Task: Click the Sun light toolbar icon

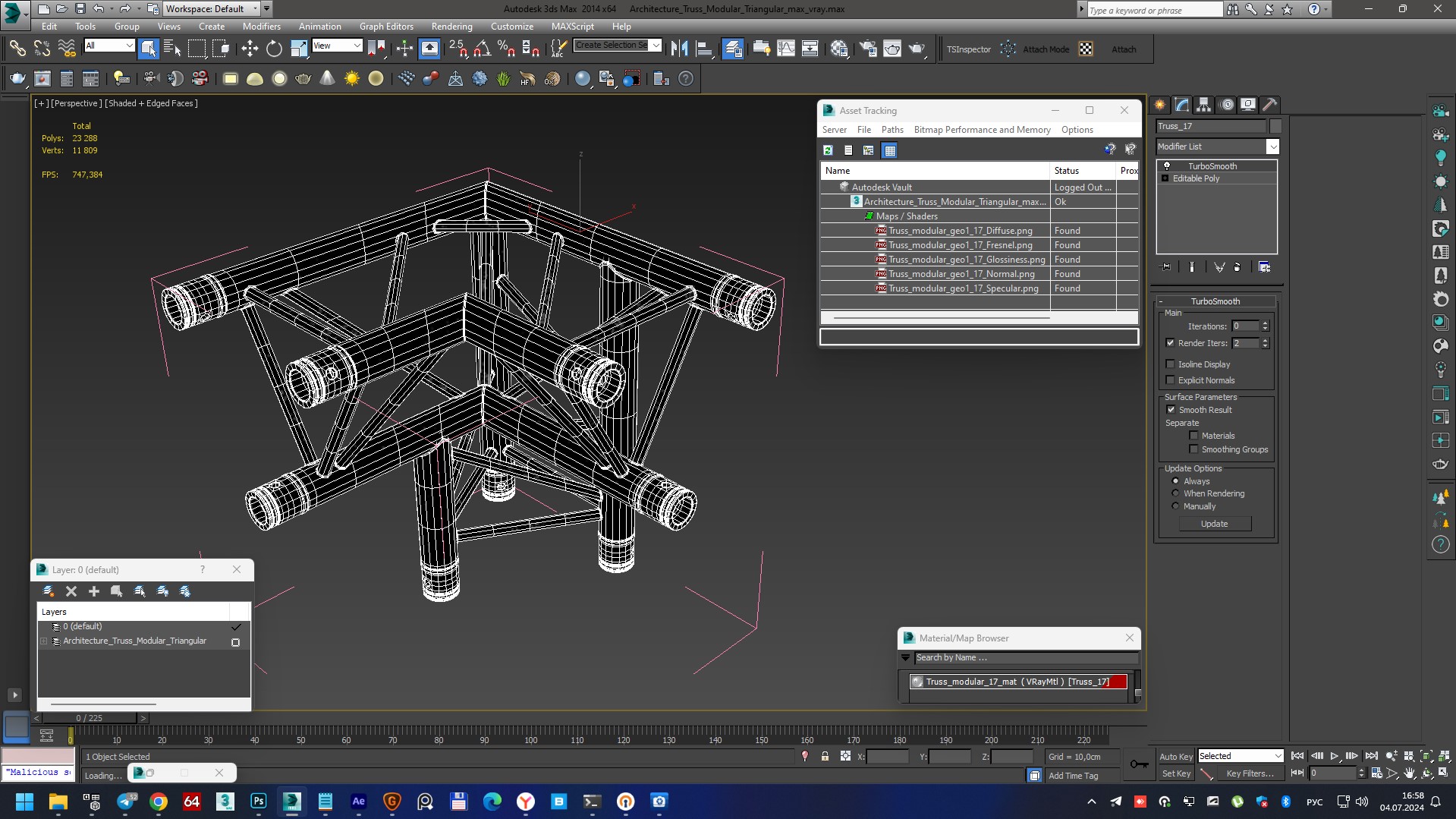Action: (352, 78)
